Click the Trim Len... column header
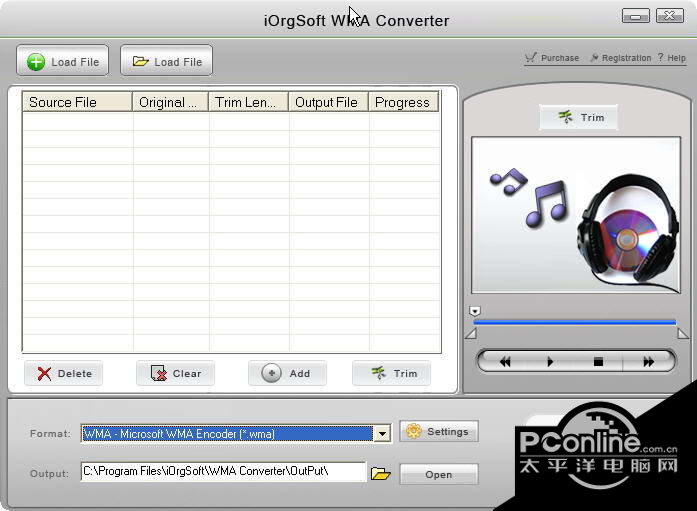The width and height of the screenshot is (697, 511). pos(249,102)
